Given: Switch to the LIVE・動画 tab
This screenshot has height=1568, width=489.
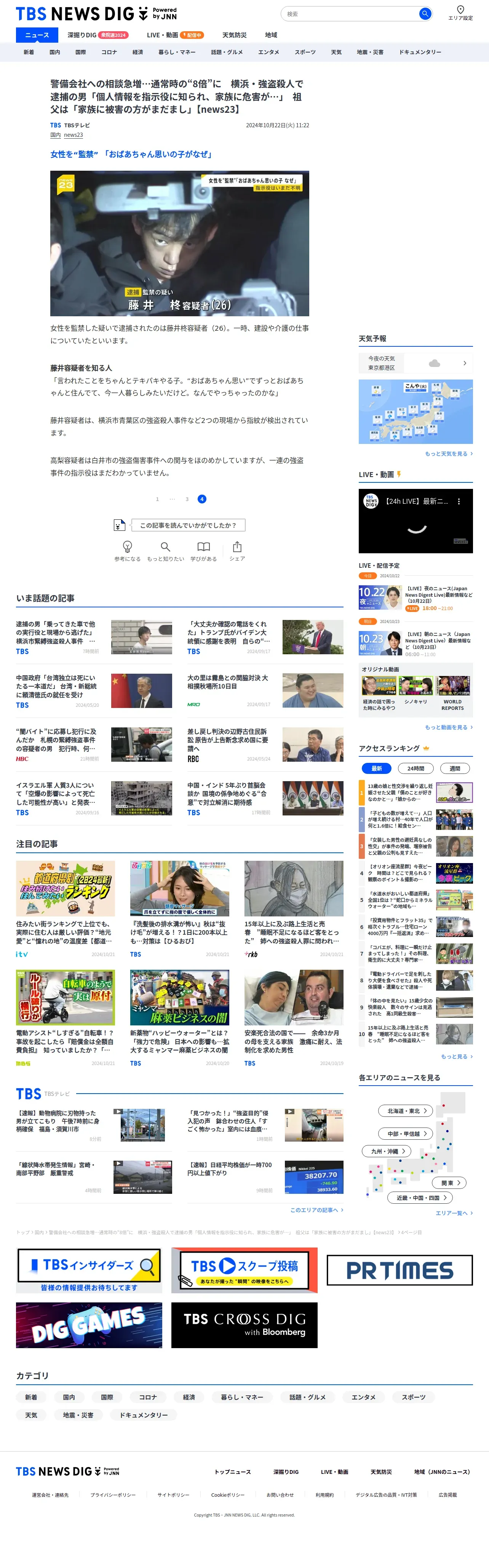Looking at the screenshot, I should tap(175, 35).
